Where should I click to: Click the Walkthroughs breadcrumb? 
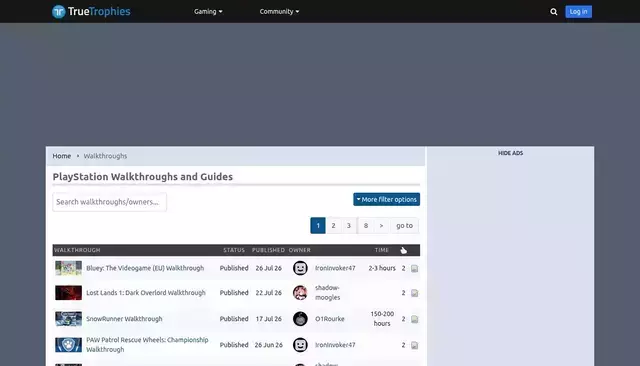pos(105,156)
